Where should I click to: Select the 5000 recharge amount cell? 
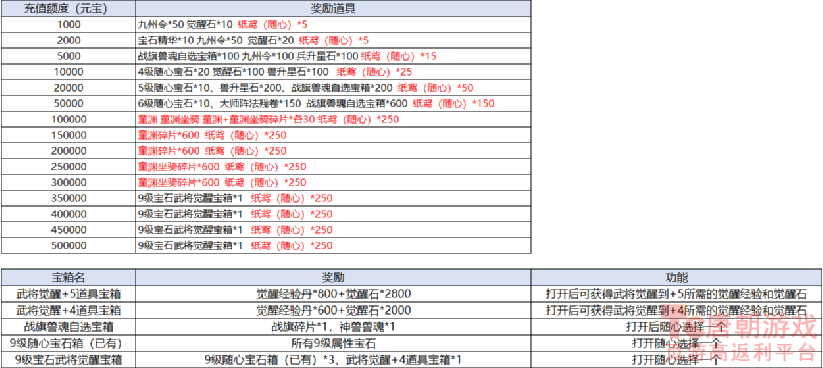pyautogui.click(x=68, y=56)
